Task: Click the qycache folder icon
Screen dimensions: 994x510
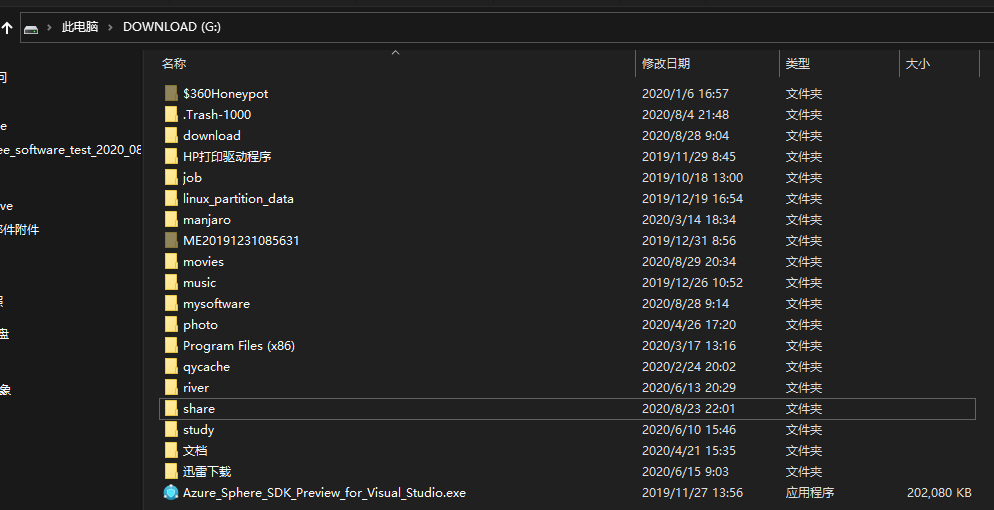Action: point(171,367)
